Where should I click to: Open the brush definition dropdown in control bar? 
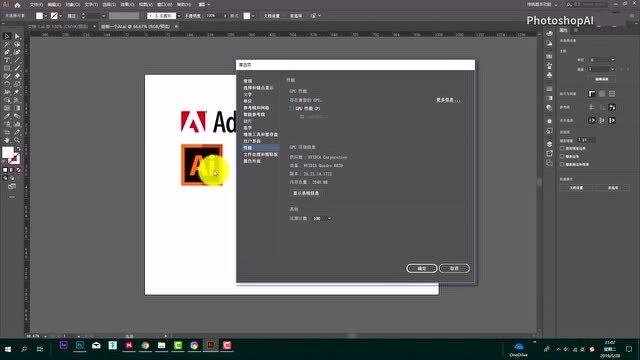coord(179,16)
